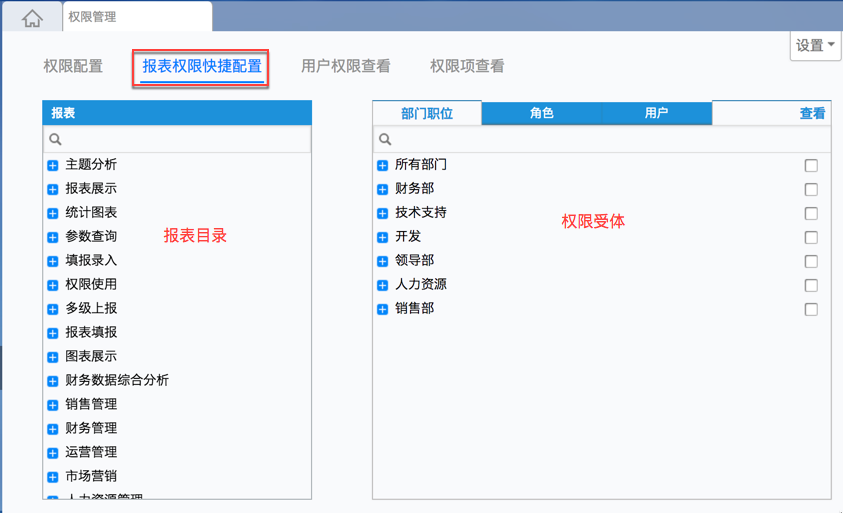Expand the 多级上报 folder
Screen dimensions: 843x513
(53, 309)
